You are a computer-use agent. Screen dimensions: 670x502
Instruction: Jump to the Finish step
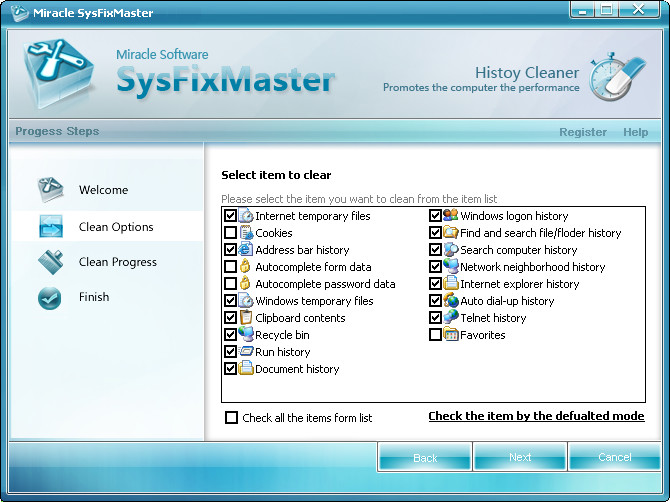(x=94, y=297)
